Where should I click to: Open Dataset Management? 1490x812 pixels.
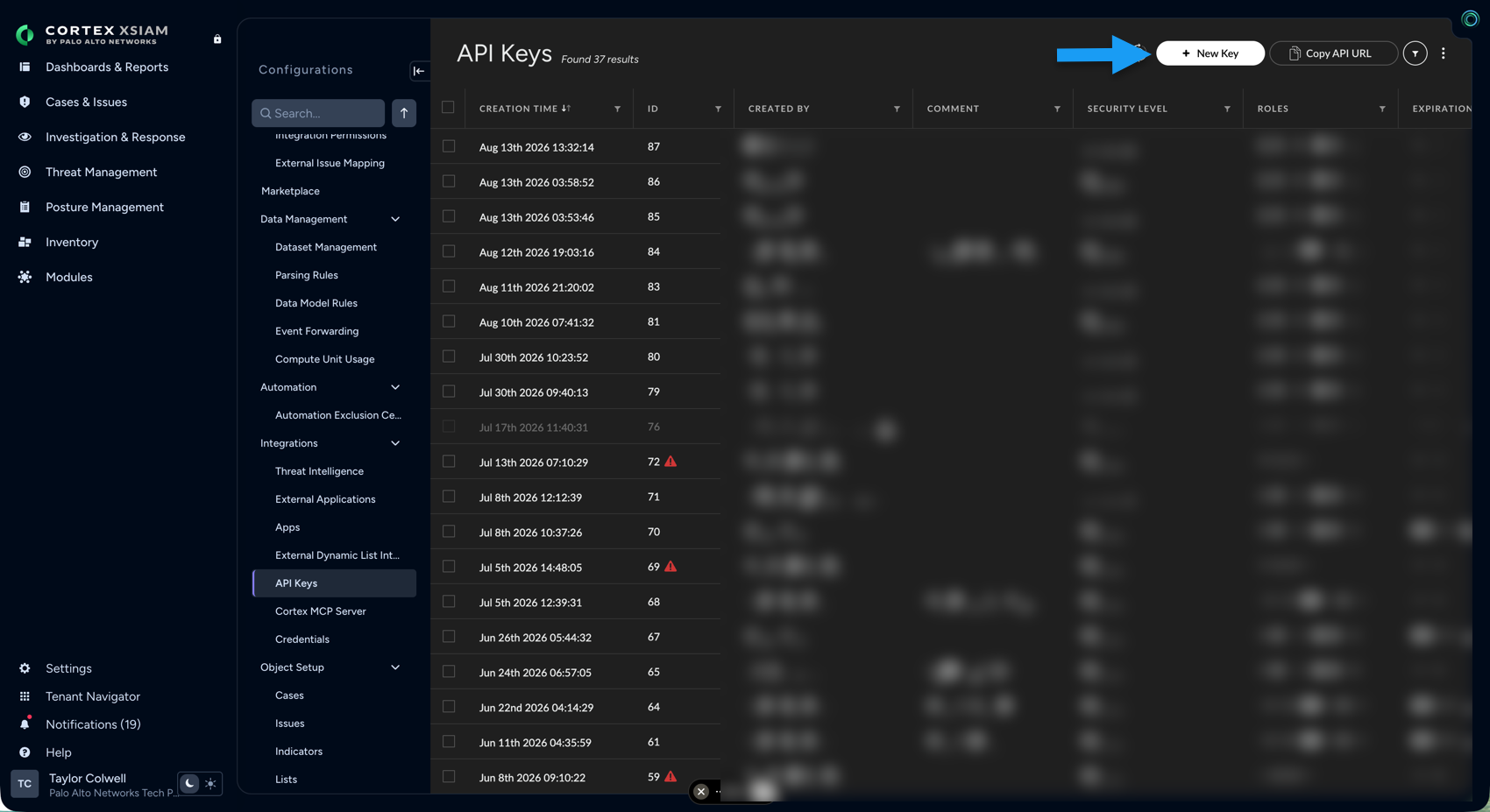tap(326, 247)
